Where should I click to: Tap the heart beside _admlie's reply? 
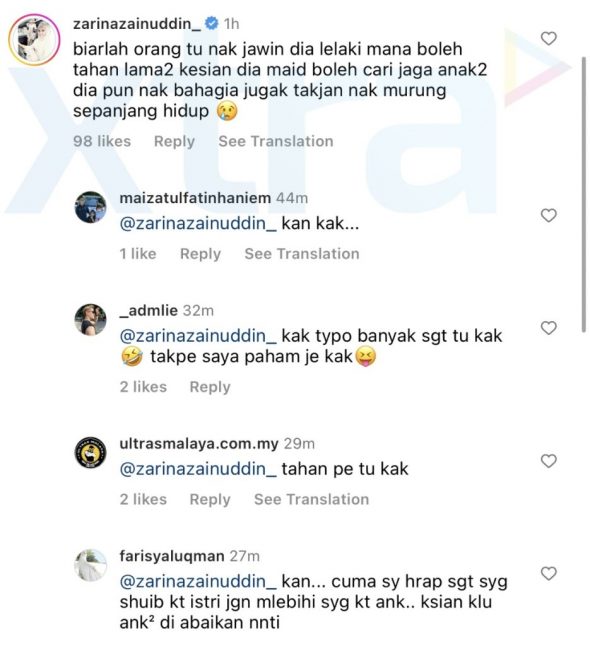click(x=548, y=328)
